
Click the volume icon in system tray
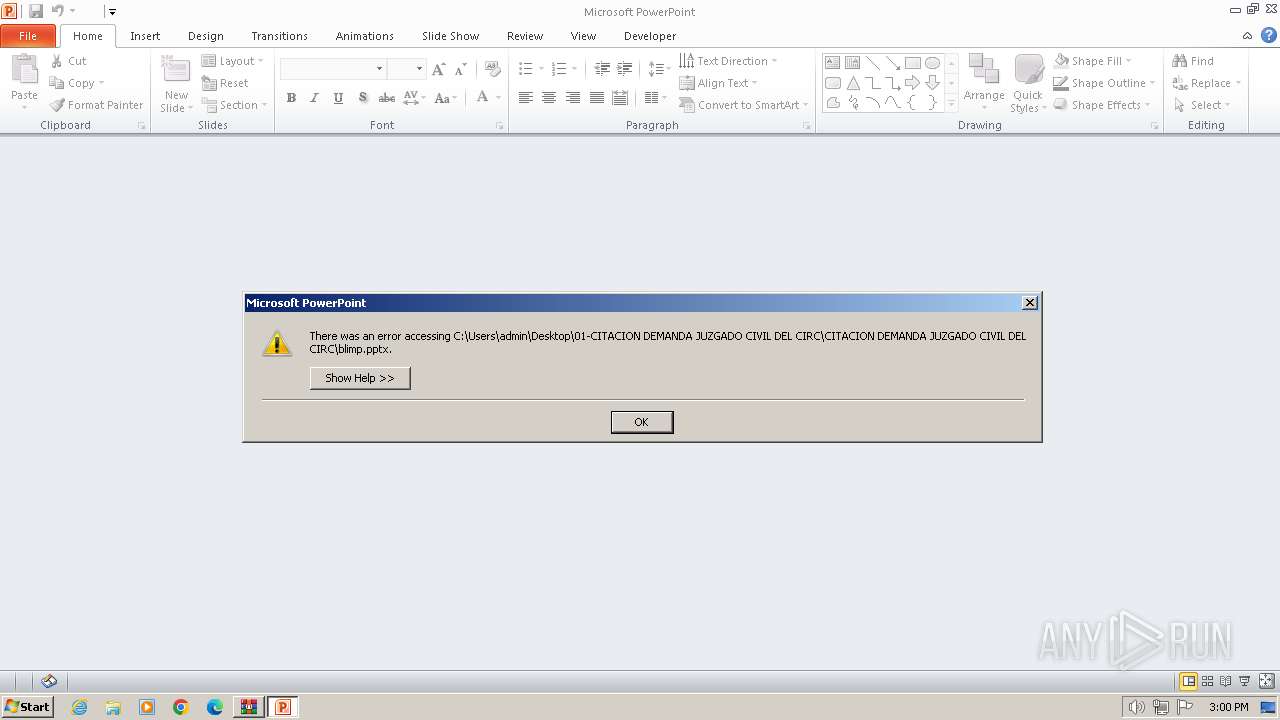click(x=1136, y=707)
